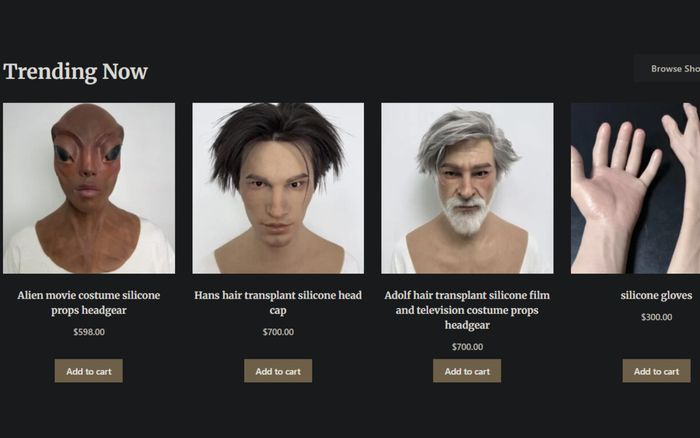Add the Adolf costume headgear to cart
This screenshot has height=438, width=700.
[x=467, y=371]
